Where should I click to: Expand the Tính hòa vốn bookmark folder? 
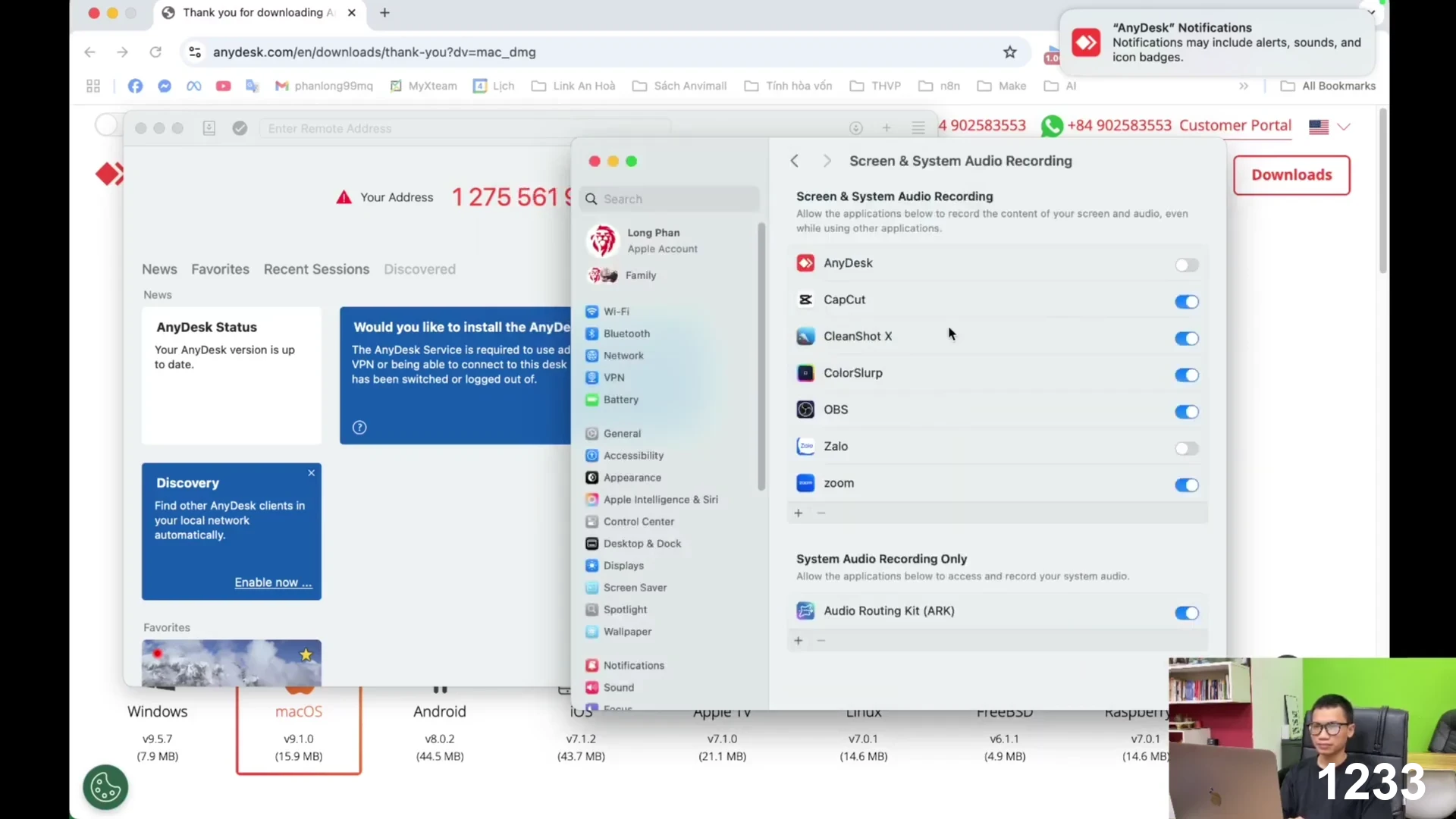tap(788, 86)
